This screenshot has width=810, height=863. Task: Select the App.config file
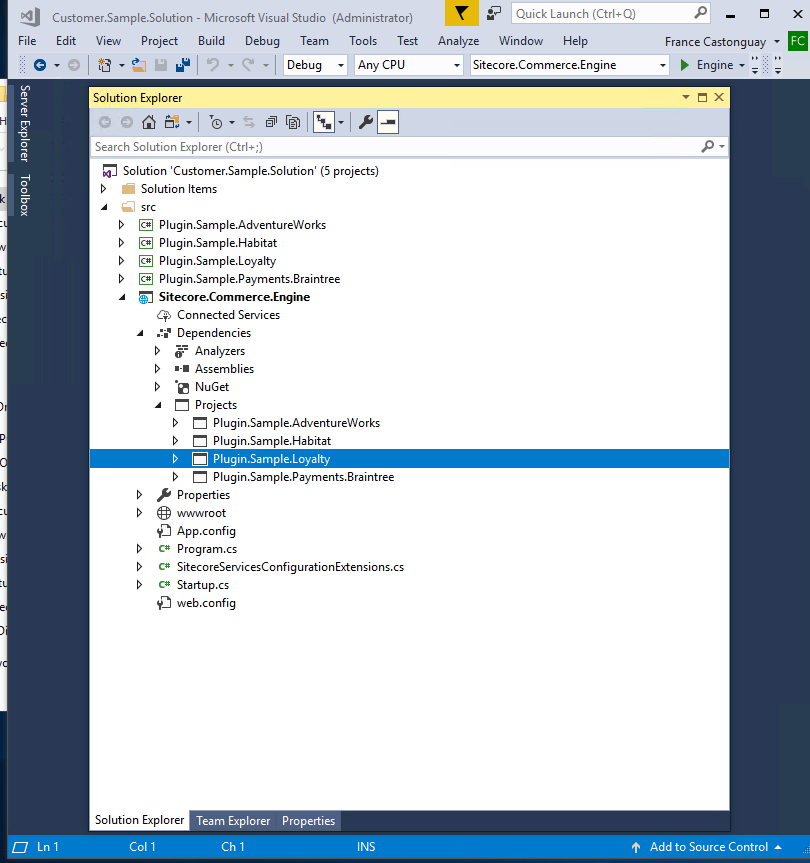pos(206,531)
